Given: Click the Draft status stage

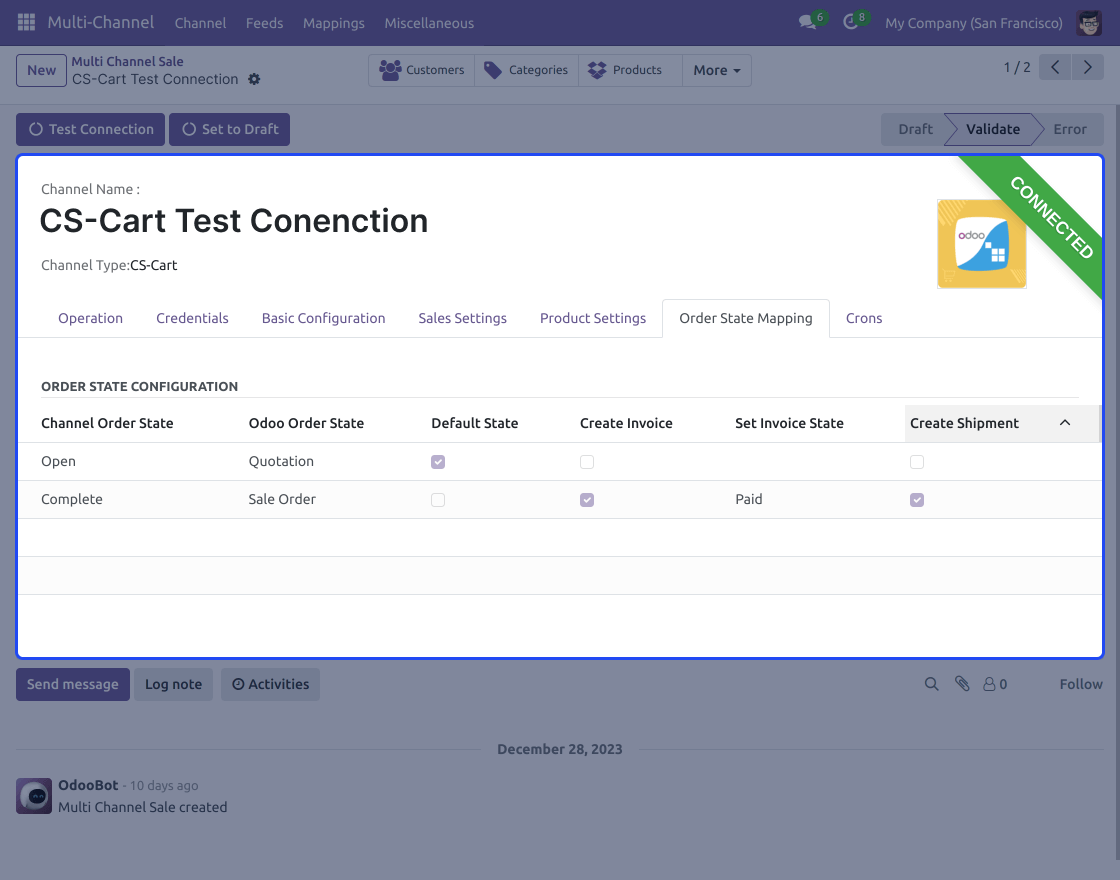Looking at the screenshot, I should 915,129.
